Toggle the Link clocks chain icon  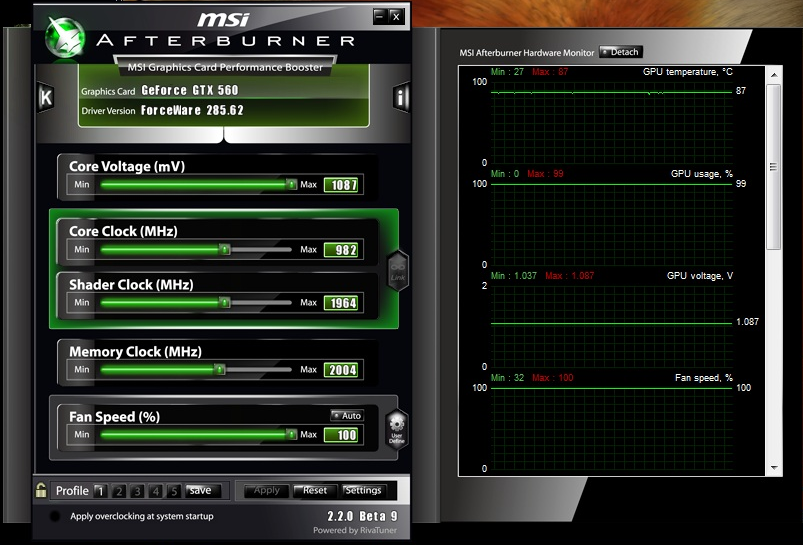pyautogui.click(x=397, y=271)
